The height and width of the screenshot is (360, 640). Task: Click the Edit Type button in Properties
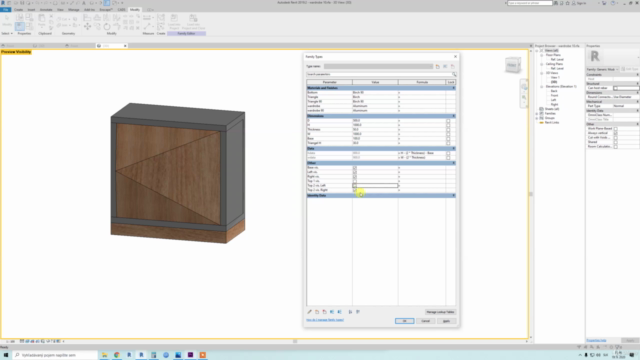pyautogui.click(x=630, y=69)
